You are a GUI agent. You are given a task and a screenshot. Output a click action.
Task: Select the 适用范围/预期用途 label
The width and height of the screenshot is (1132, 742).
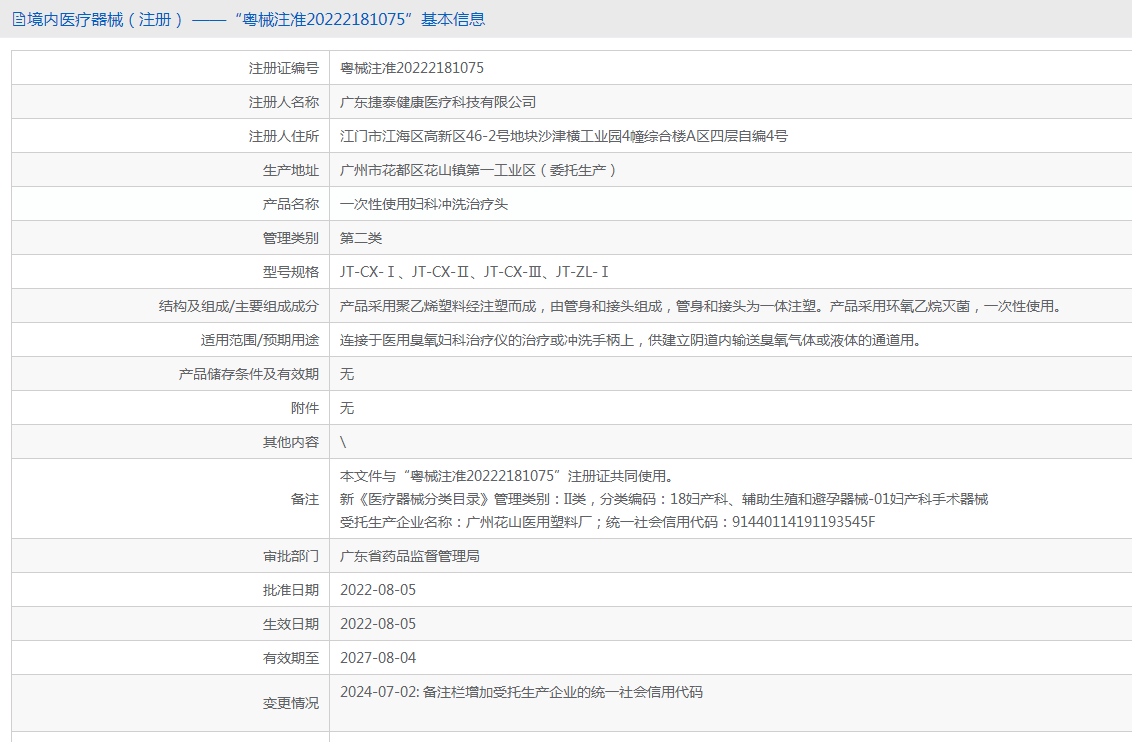(260, 340)
